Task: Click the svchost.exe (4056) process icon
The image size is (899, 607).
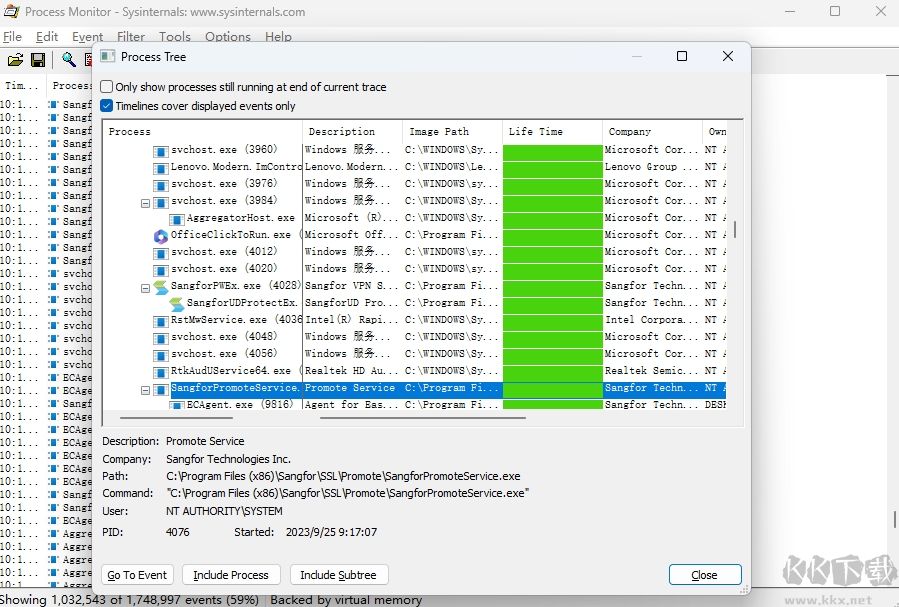Action: [161, 355]
